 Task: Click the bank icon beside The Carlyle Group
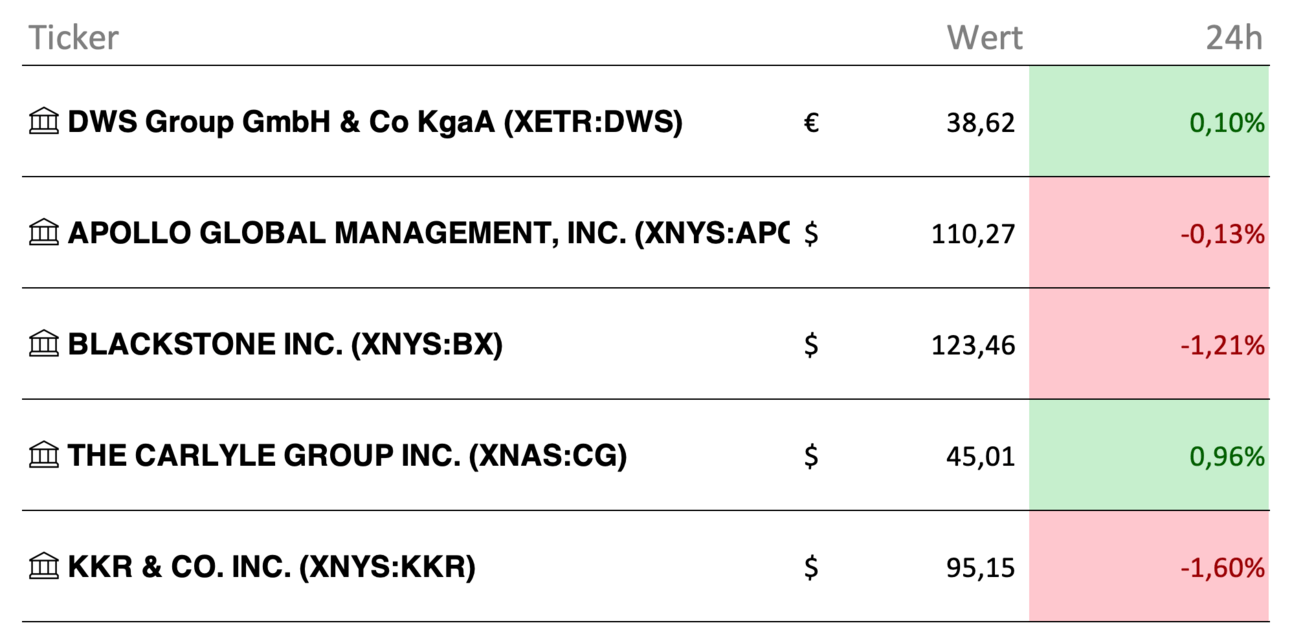click(44, 455)
